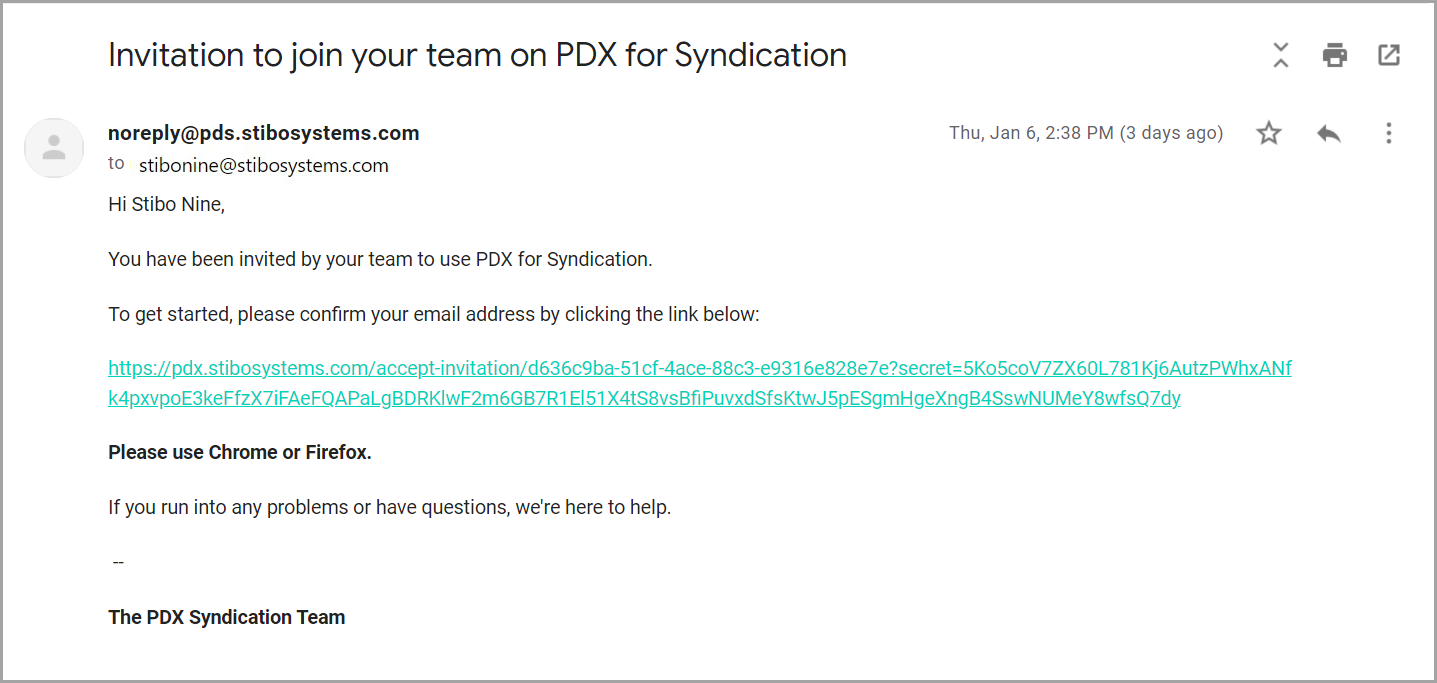Click the collapse all messages icon
Viewport: 1437px width, 683px height.
click(1280, 55)
